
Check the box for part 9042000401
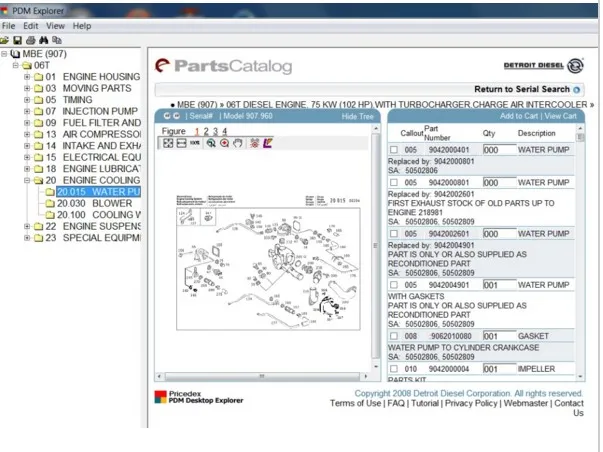point(394,150)
